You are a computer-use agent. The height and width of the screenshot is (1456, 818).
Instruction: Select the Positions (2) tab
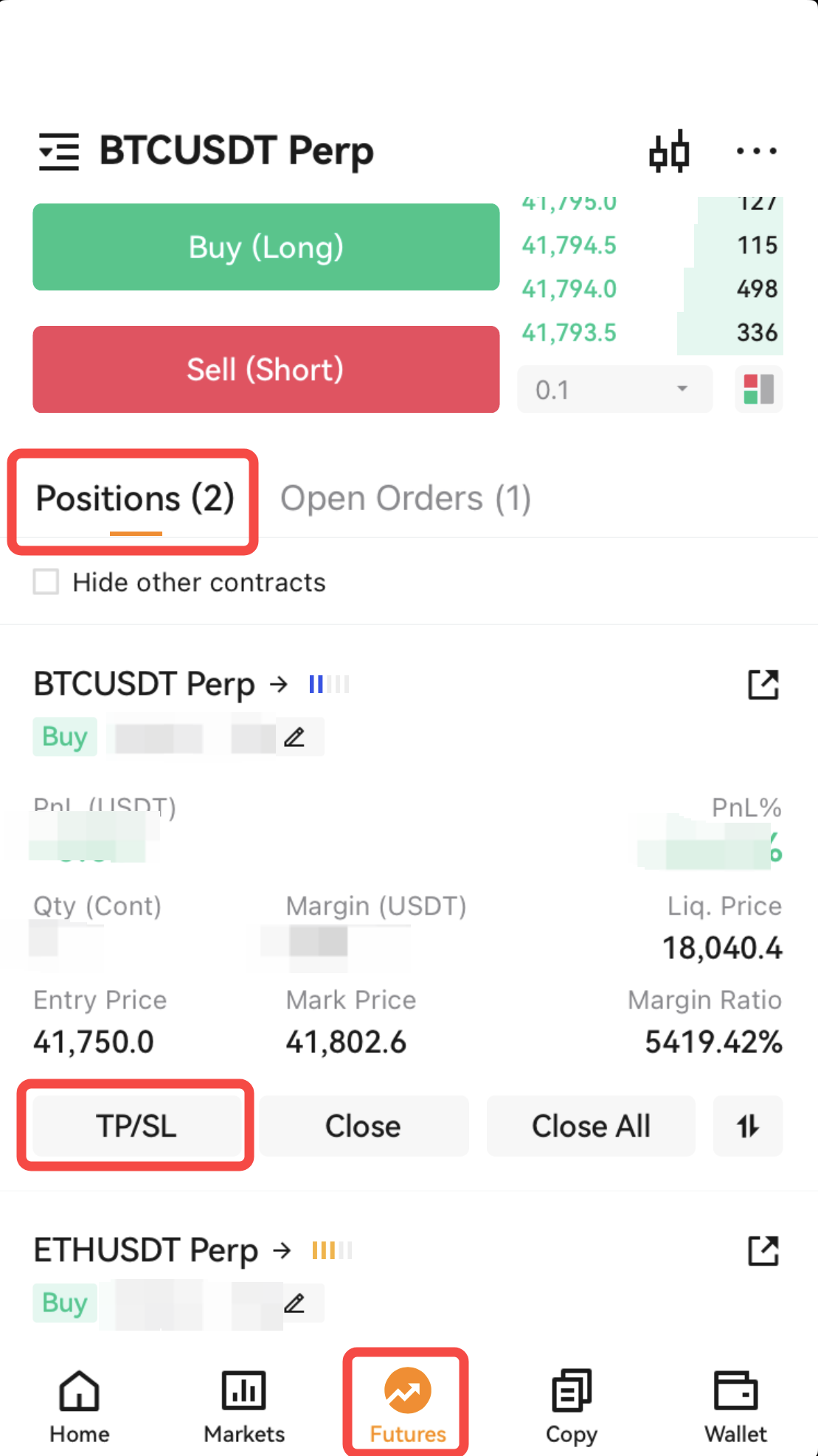point(135,498)
